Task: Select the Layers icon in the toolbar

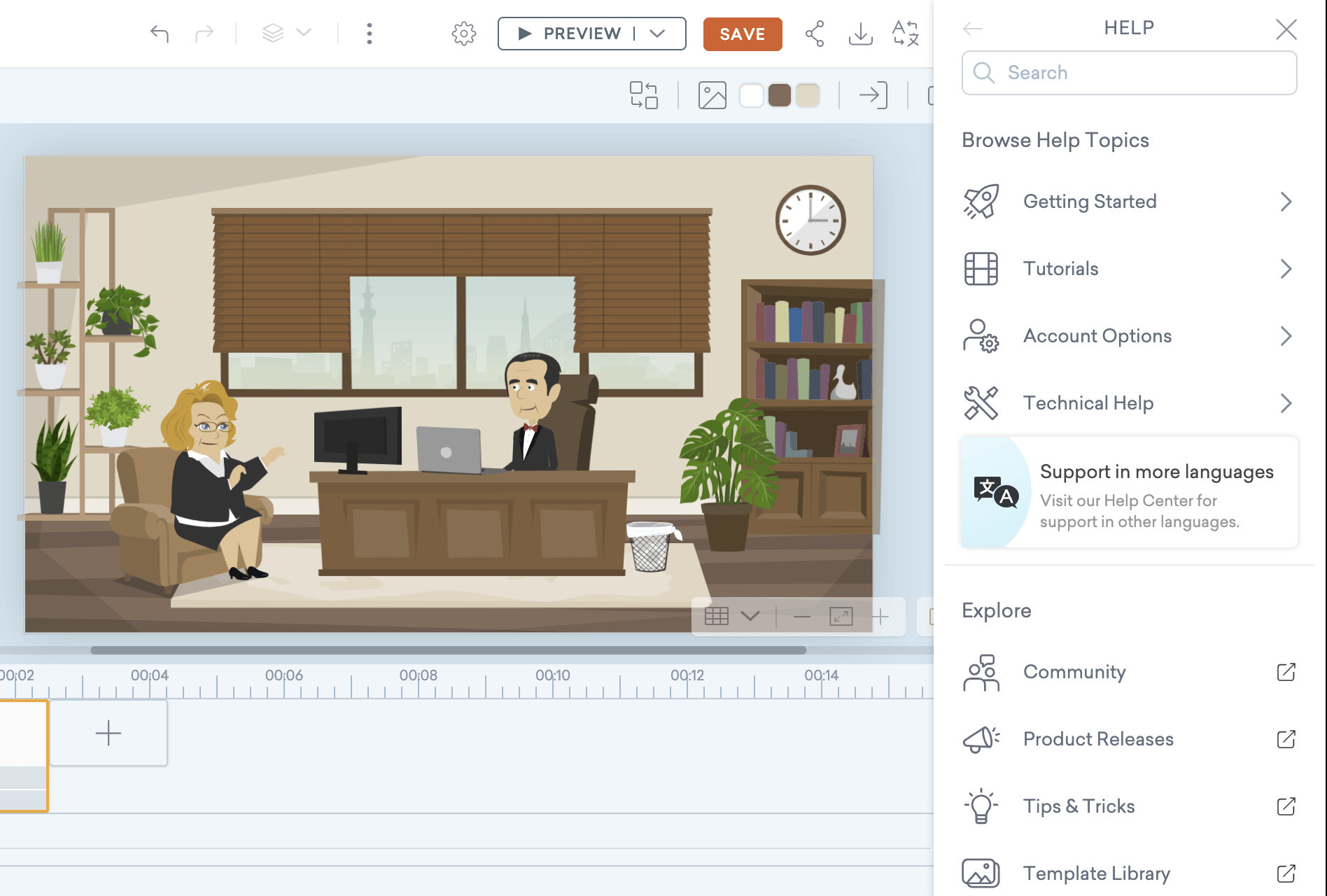Action: [273, 33]
